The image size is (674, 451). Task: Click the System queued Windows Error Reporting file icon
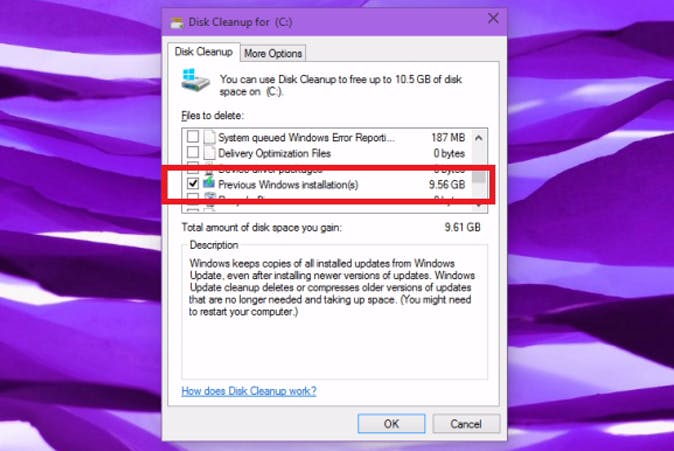(x=209, y=137)
